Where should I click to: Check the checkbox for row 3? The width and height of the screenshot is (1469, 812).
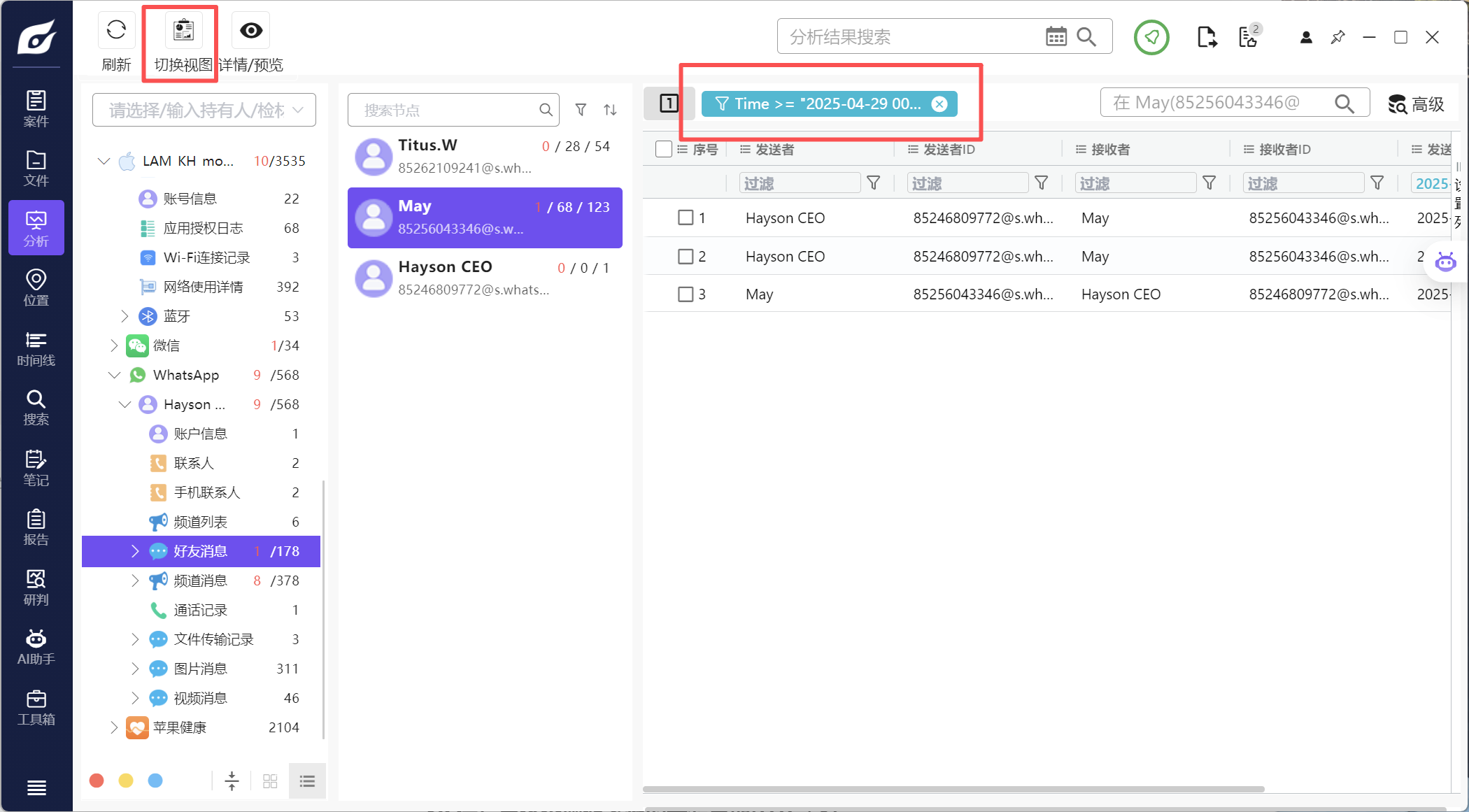[686, 294]
